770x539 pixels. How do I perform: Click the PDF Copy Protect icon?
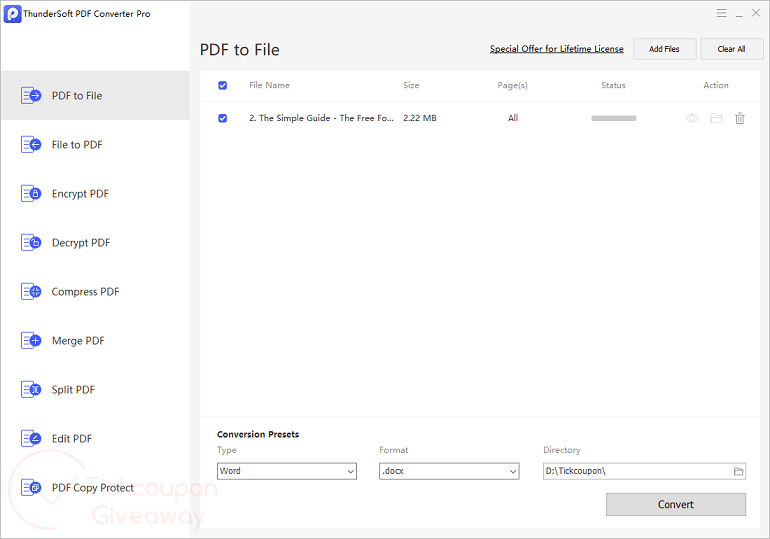click(x=31, y=487)
